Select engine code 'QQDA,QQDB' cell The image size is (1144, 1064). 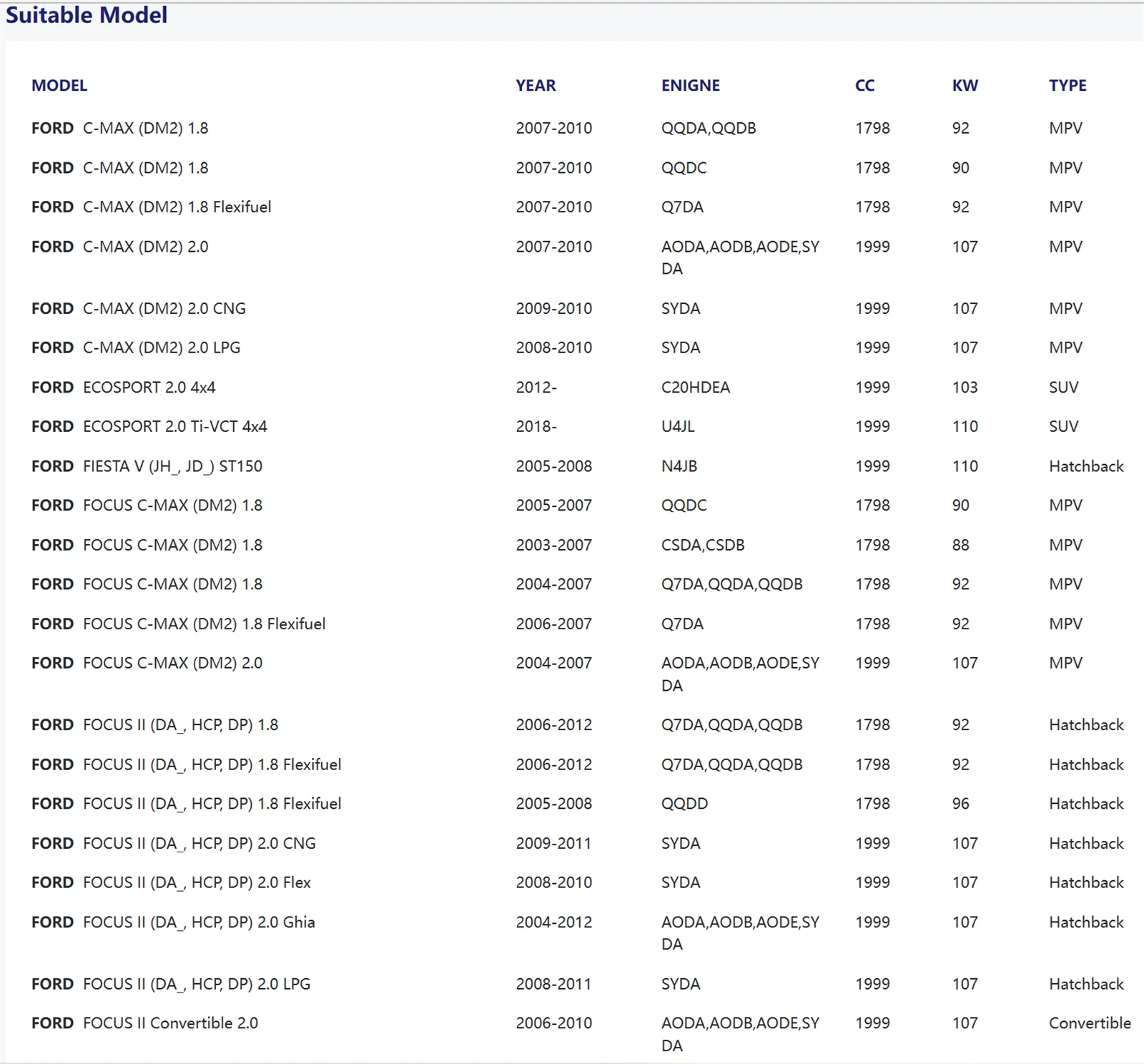coord(709,128)
